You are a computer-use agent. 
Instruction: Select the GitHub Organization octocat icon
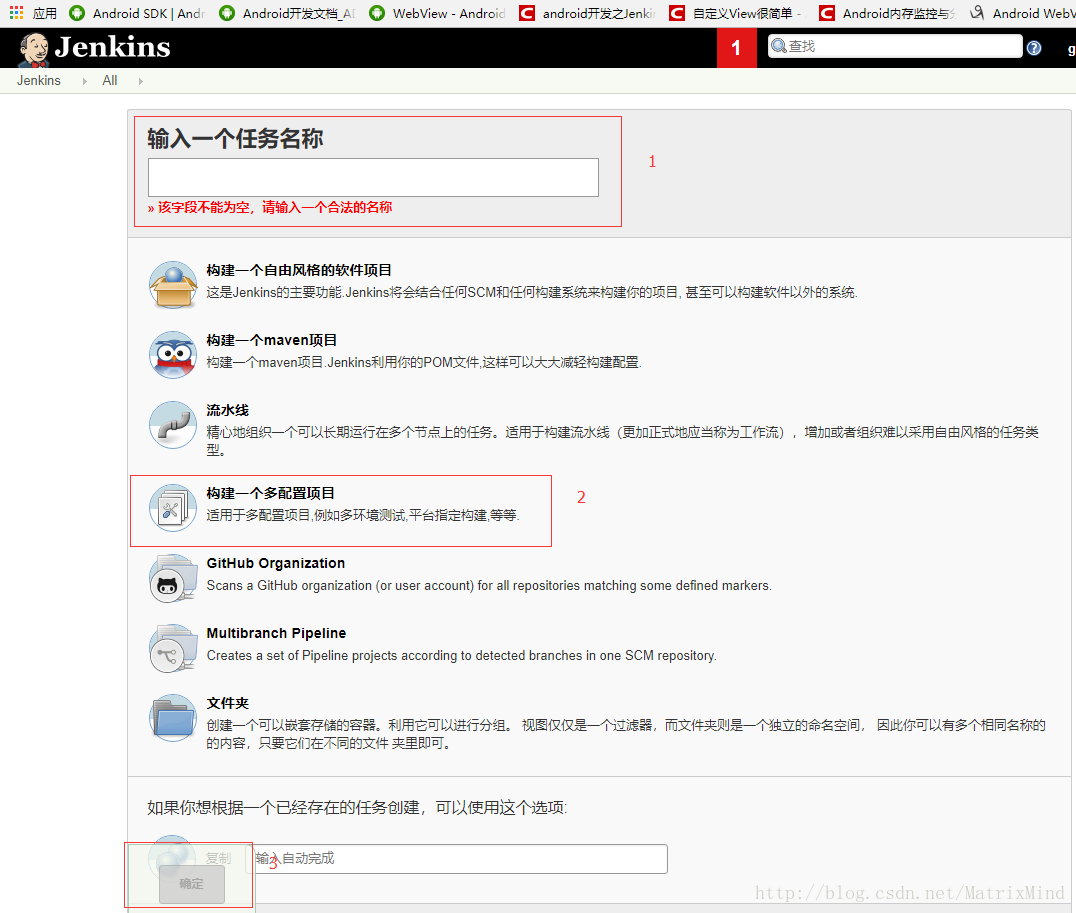coord(173,578)
